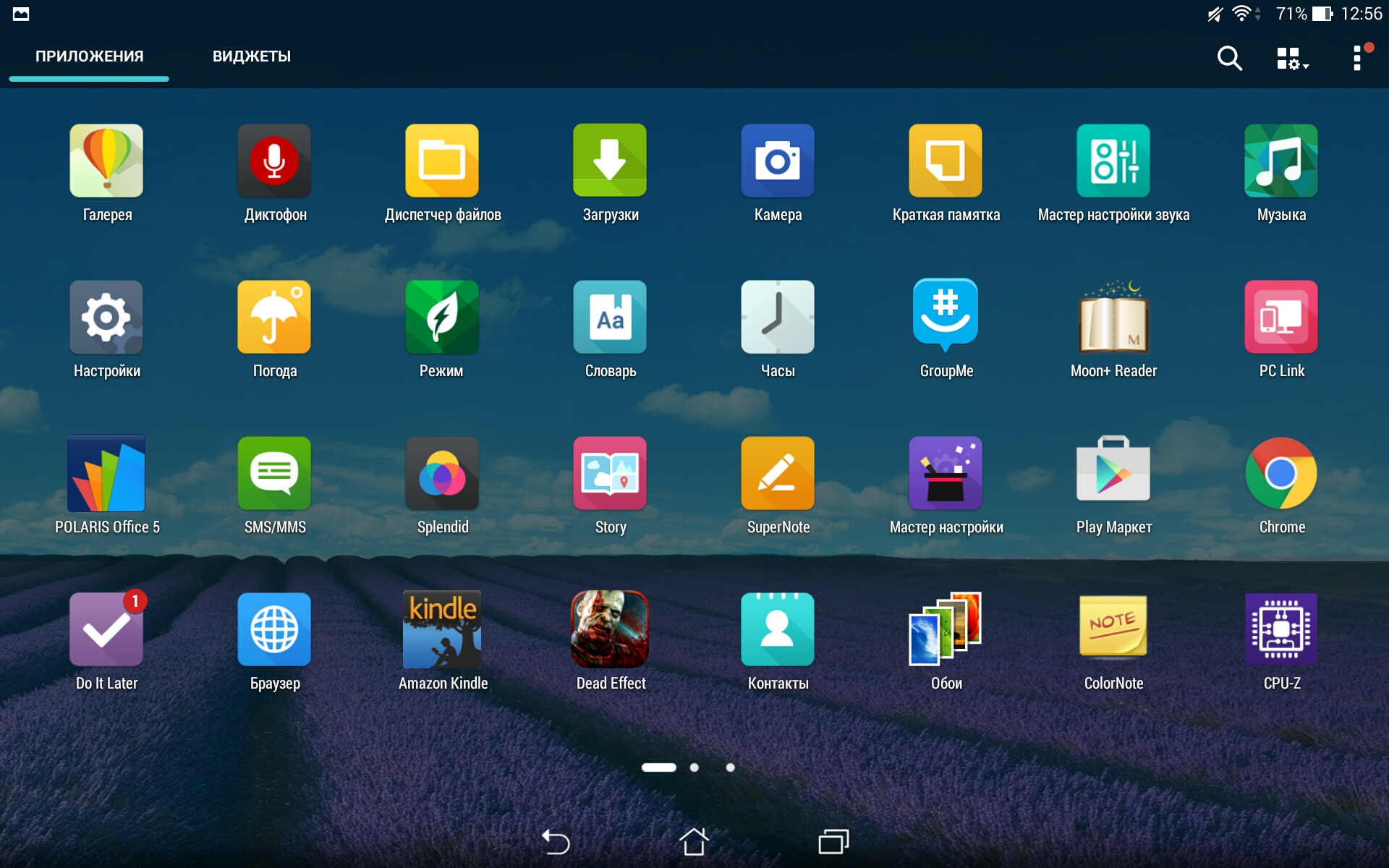This screenshot has height=868, width=1389.
Task: Tap the Back navigation button
Action: coord(556,841)
